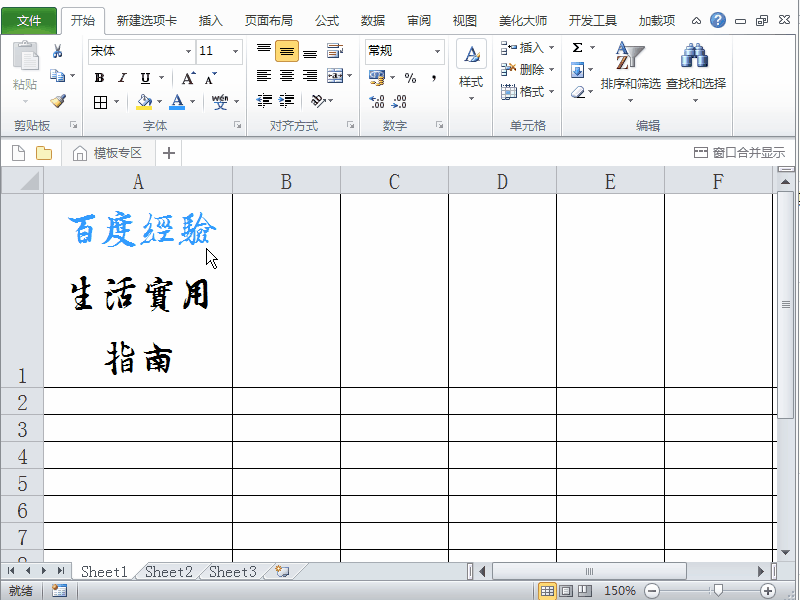Switch to the 美化大师 tab

(523, 21)
